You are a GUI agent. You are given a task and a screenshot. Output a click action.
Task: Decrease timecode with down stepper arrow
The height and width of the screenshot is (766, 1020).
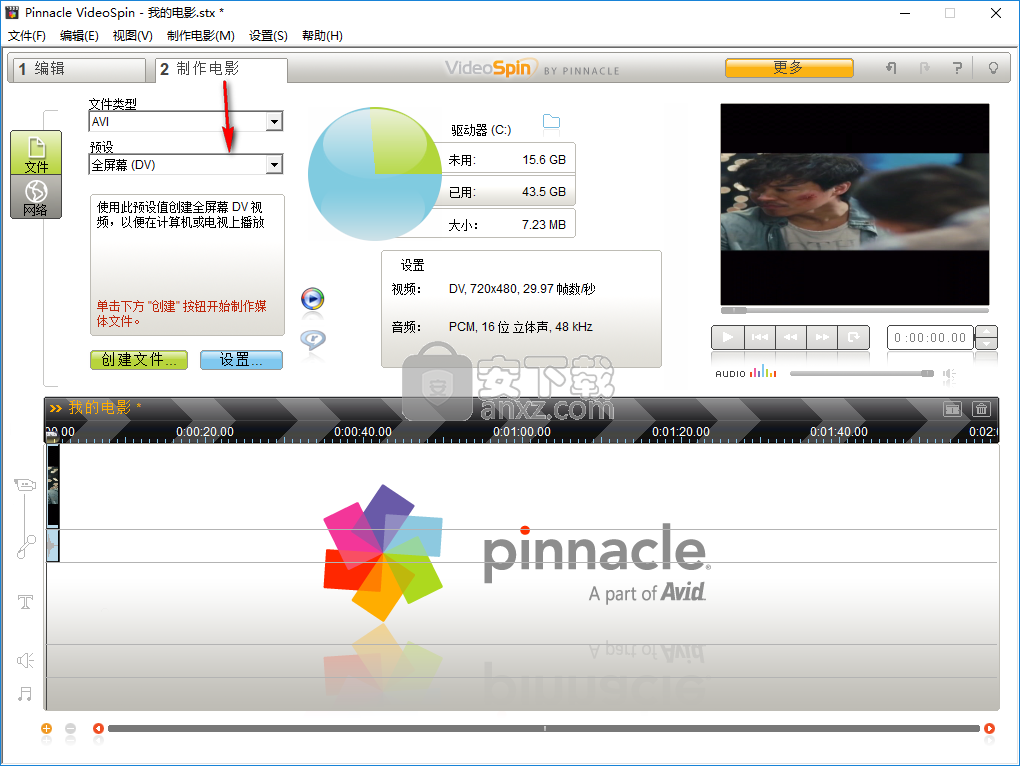coord(986,343)
